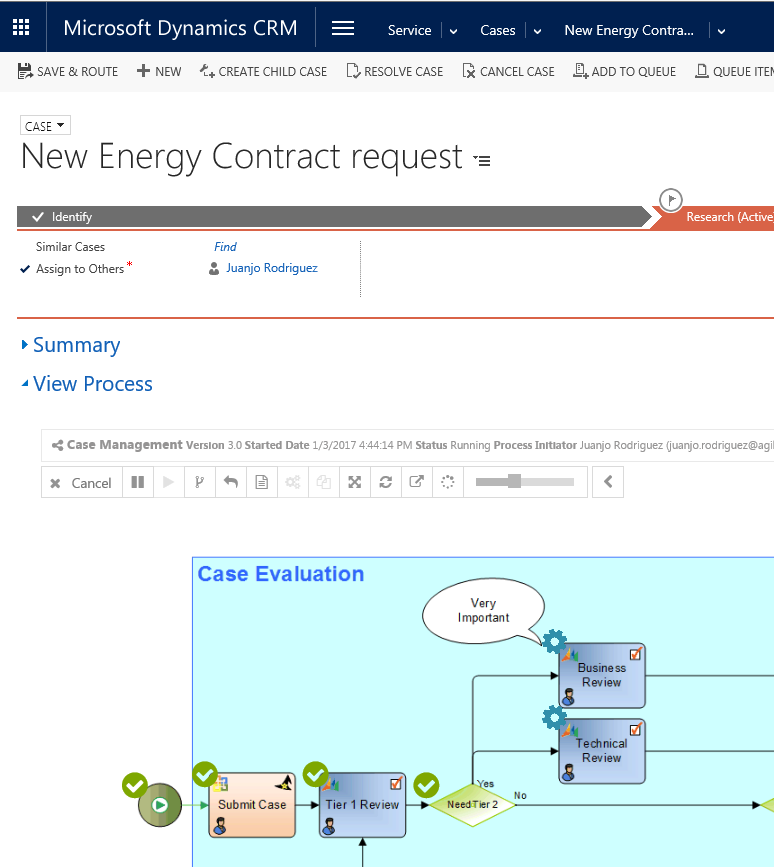Select the Tier 1 Review activity
The height and width of the screenshot is (867, 774).
pyautogui.click(x=362, y=805)
